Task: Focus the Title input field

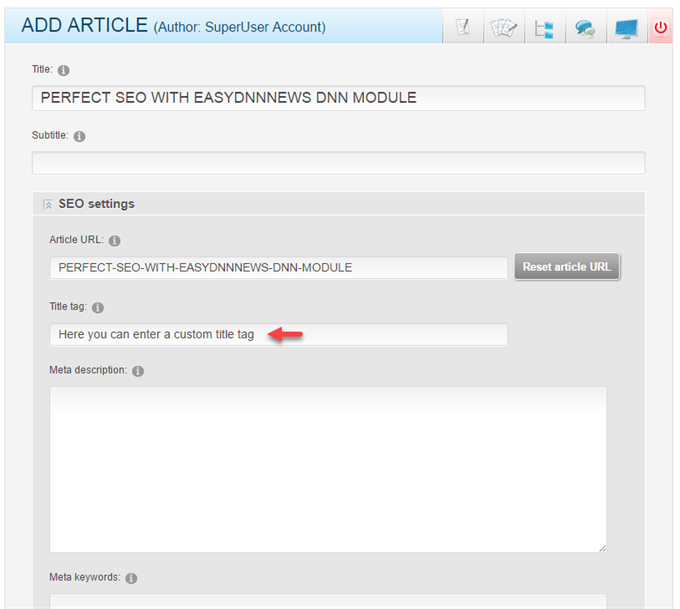Action: click(x=339, y=98)
